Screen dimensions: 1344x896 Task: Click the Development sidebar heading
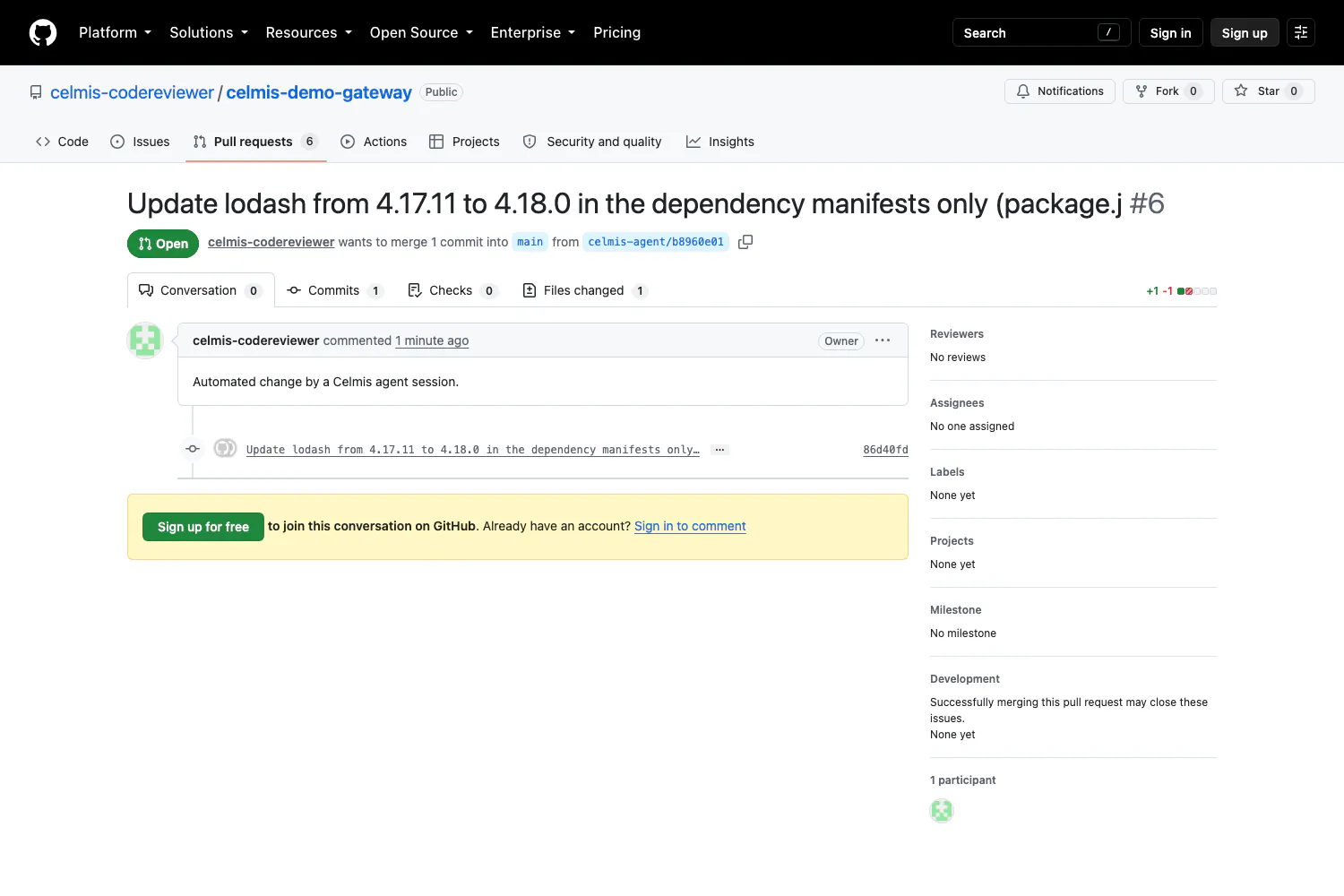coord(965,679)
